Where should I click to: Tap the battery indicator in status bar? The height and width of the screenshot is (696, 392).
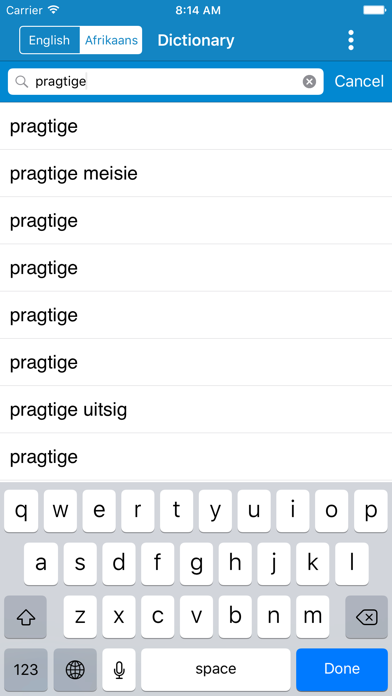(374, 10)
